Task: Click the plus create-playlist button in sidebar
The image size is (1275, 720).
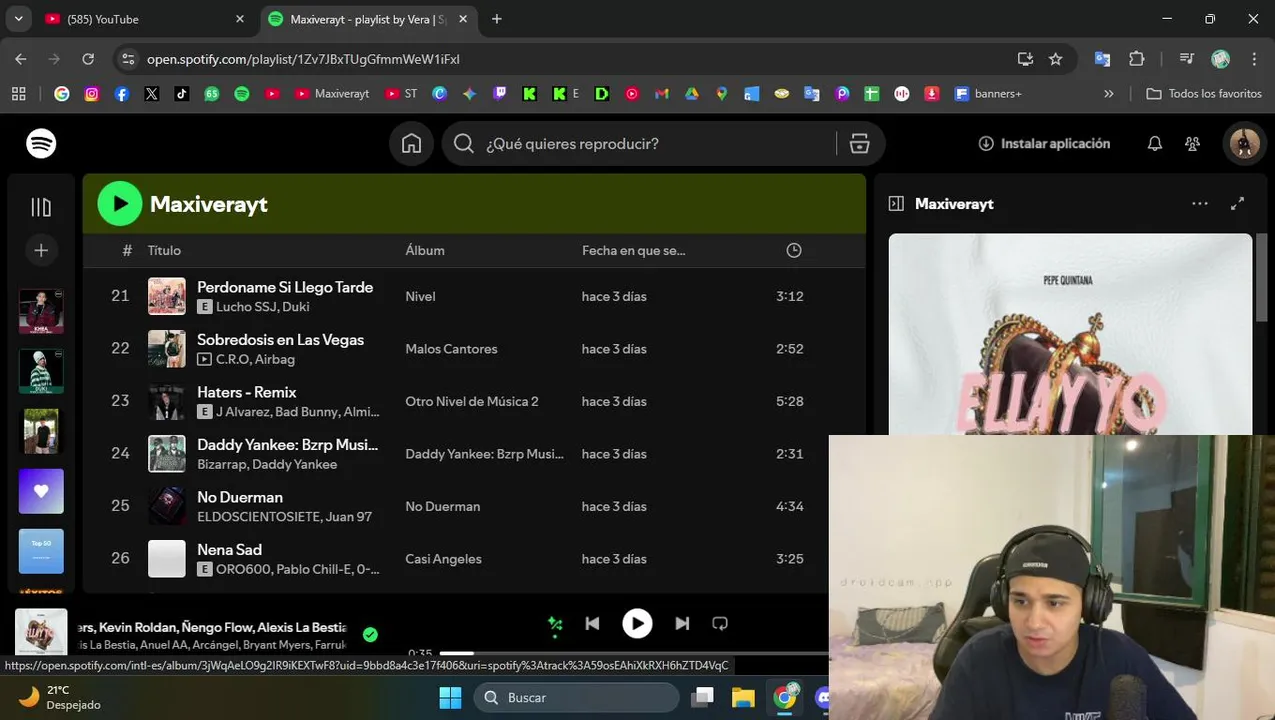Action: (x=41, y=251)
